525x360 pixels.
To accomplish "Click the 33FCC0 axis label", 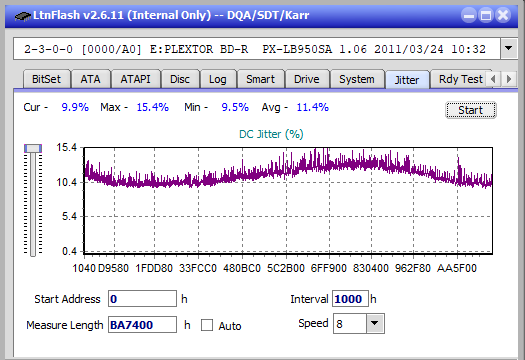I will pos(198,268).
